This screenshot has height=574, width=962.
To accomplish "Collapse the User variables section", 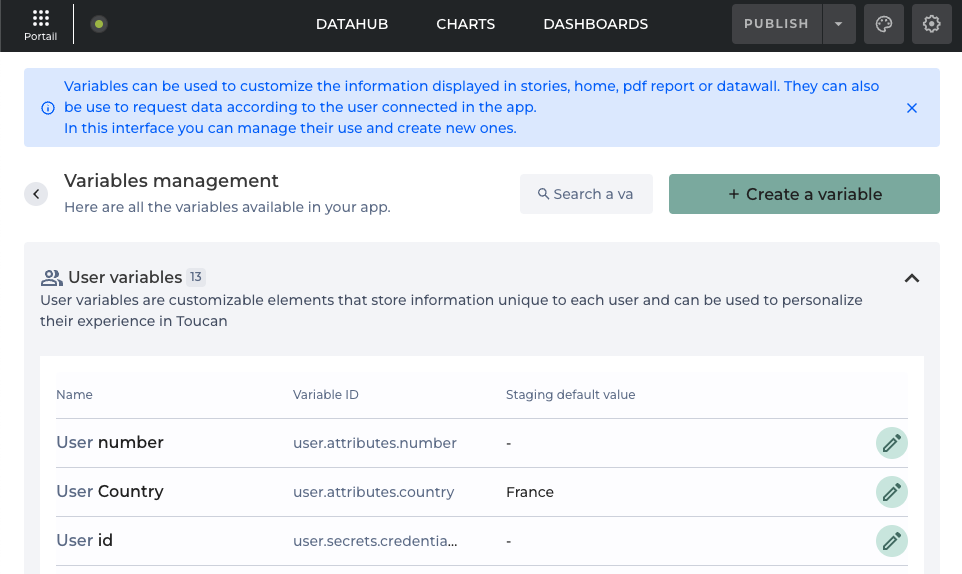I will point(911,278).
